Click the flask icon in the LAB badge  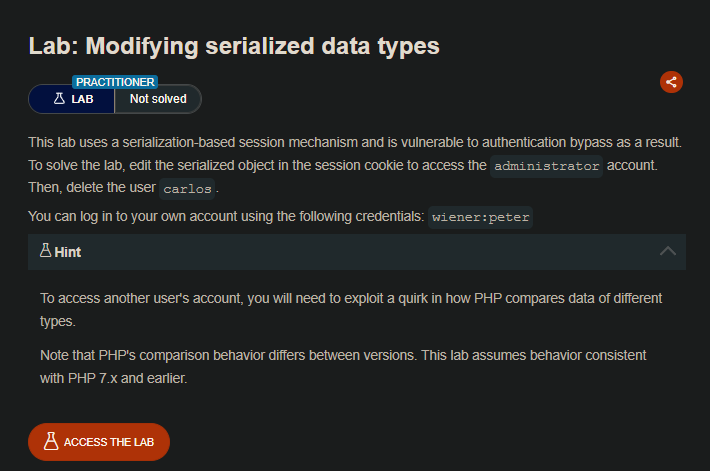[59, 99]
